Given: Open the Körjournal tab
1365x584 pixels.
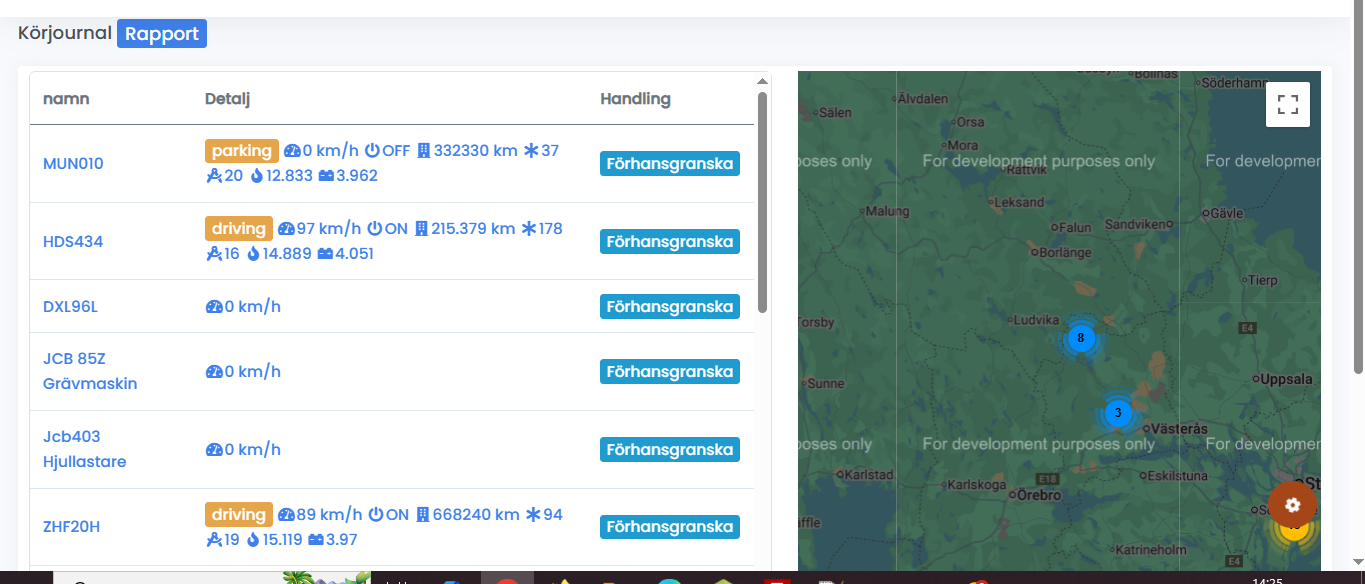Looking at the screenshot, I should [x=65, y=34].
